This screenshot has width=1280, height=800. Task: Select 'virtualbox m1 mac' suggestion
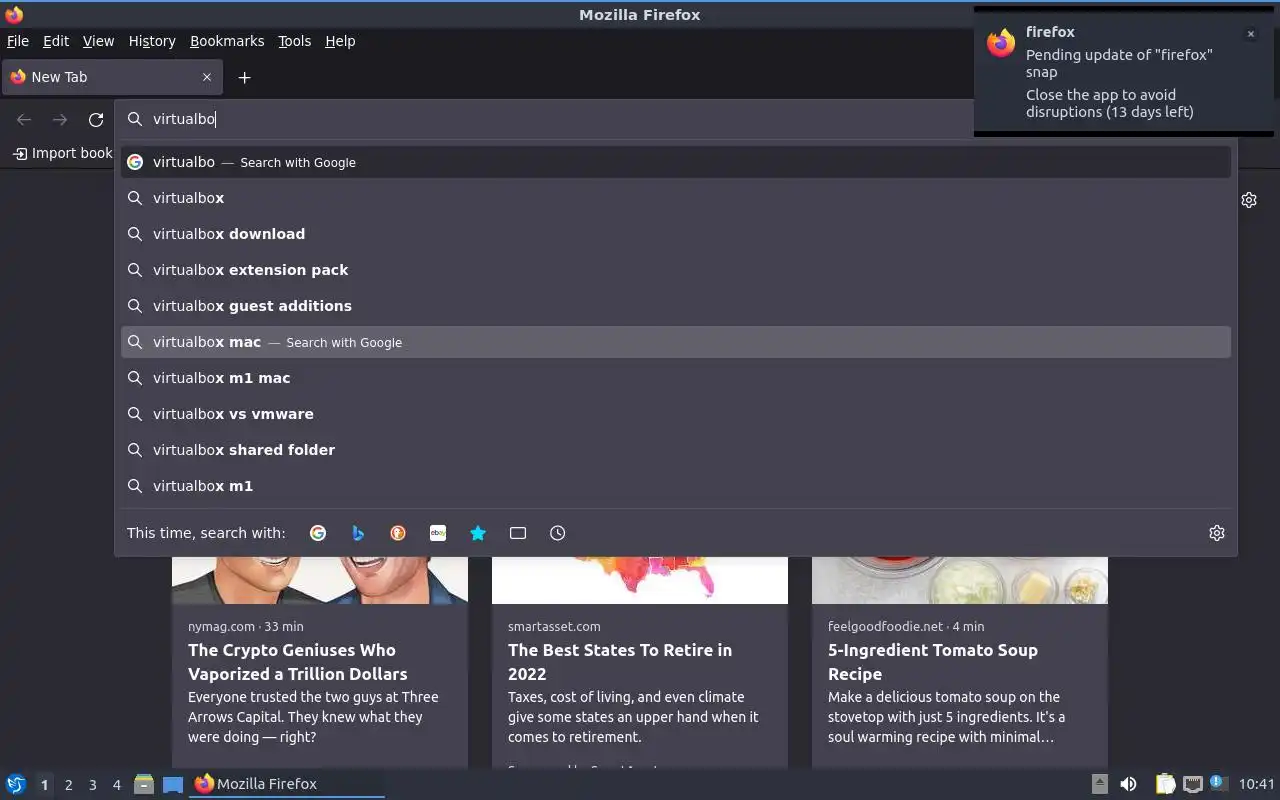point(676,378)
